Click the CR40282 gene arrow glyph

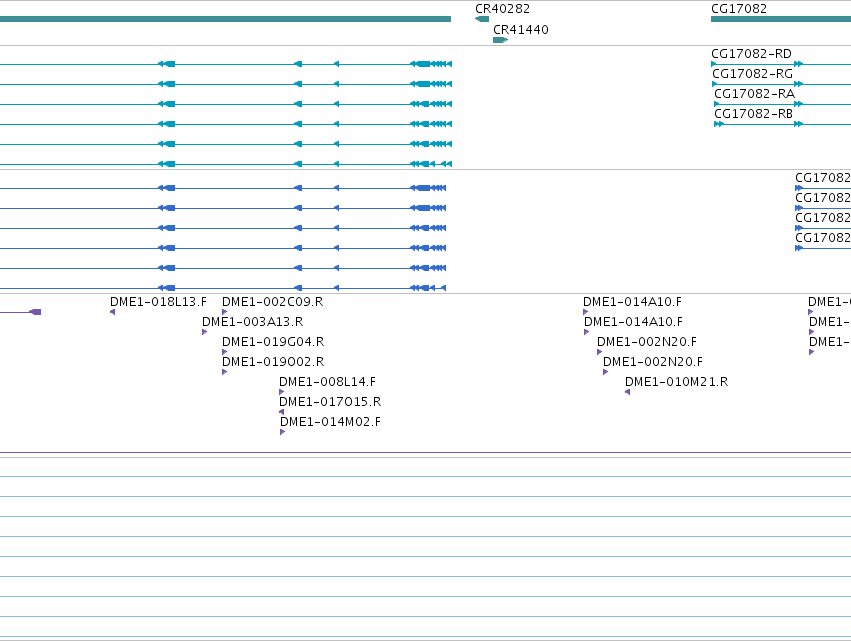point(482,19)
